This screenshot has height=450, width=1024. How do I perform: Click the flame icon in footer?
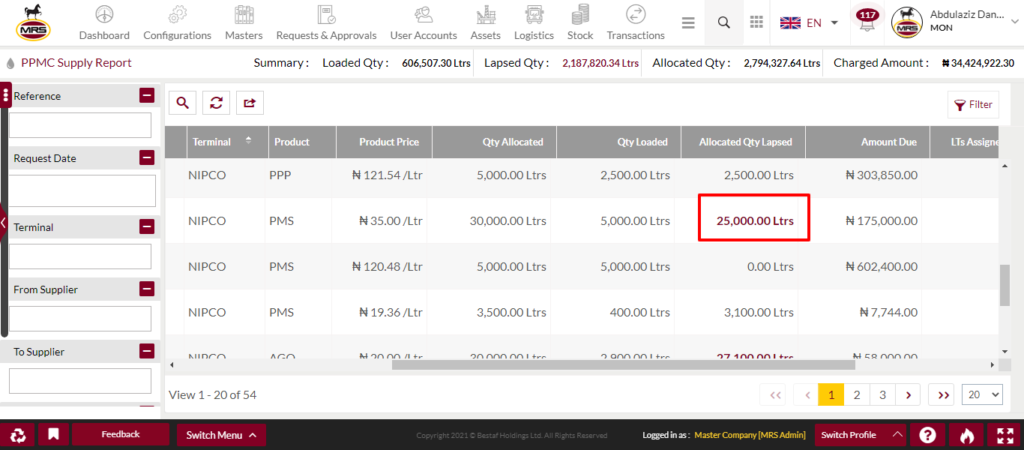pos(967,435)
